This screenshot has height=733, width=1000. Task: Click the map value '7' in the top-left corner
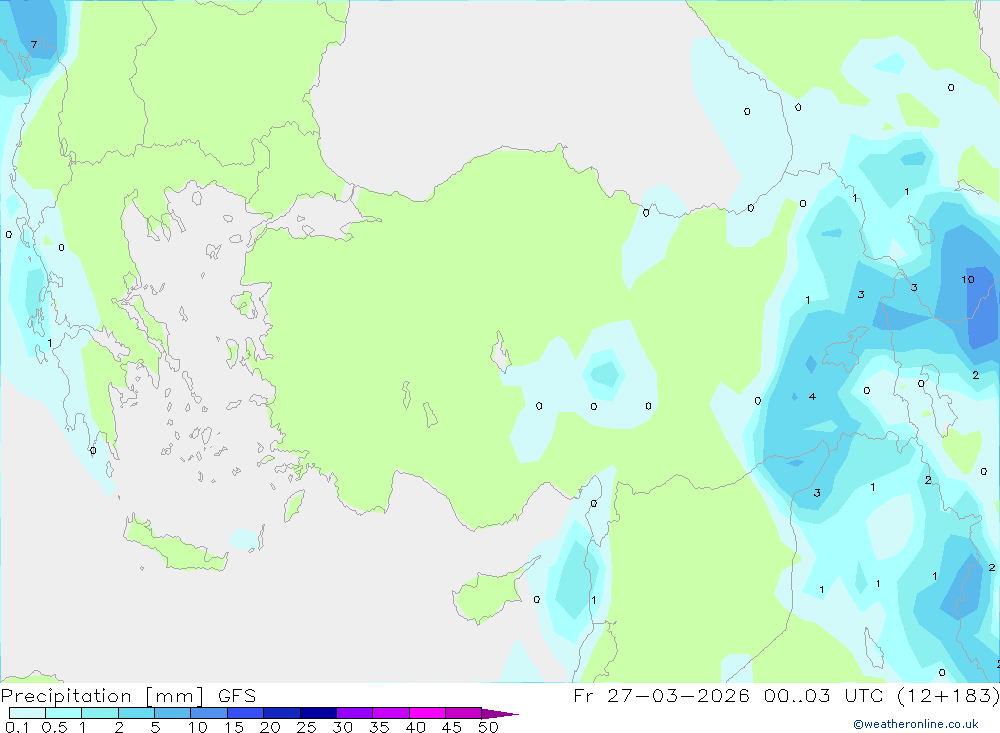pos(34,44)
